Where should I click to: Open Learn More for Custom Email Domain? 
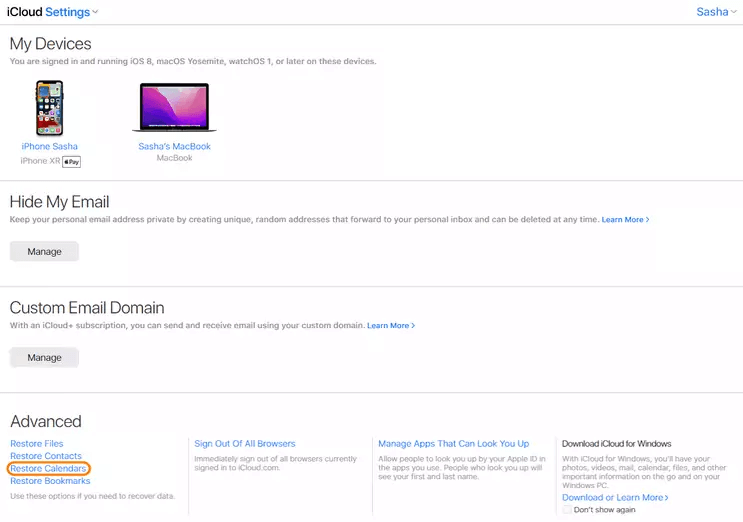pyautogui.click(x=390, y=325)
